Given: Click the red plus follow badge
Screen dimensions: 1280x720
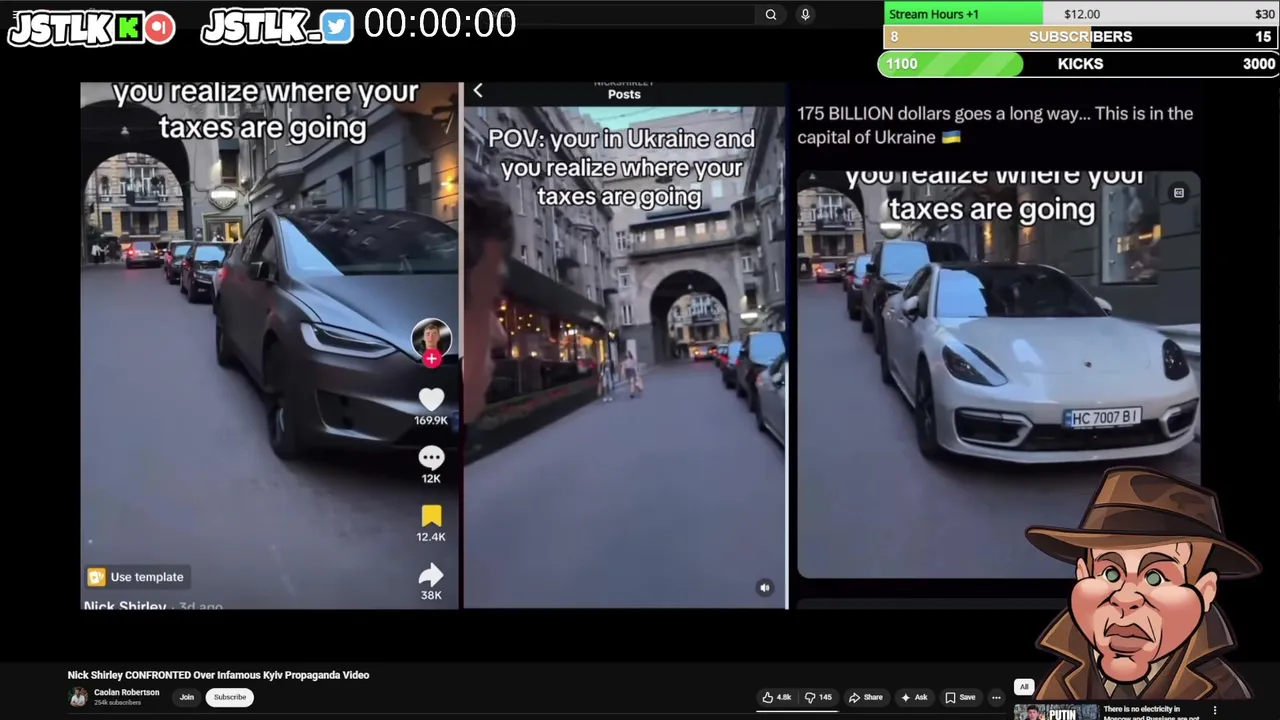Looking at the screenshot, I should pos(431,358).
